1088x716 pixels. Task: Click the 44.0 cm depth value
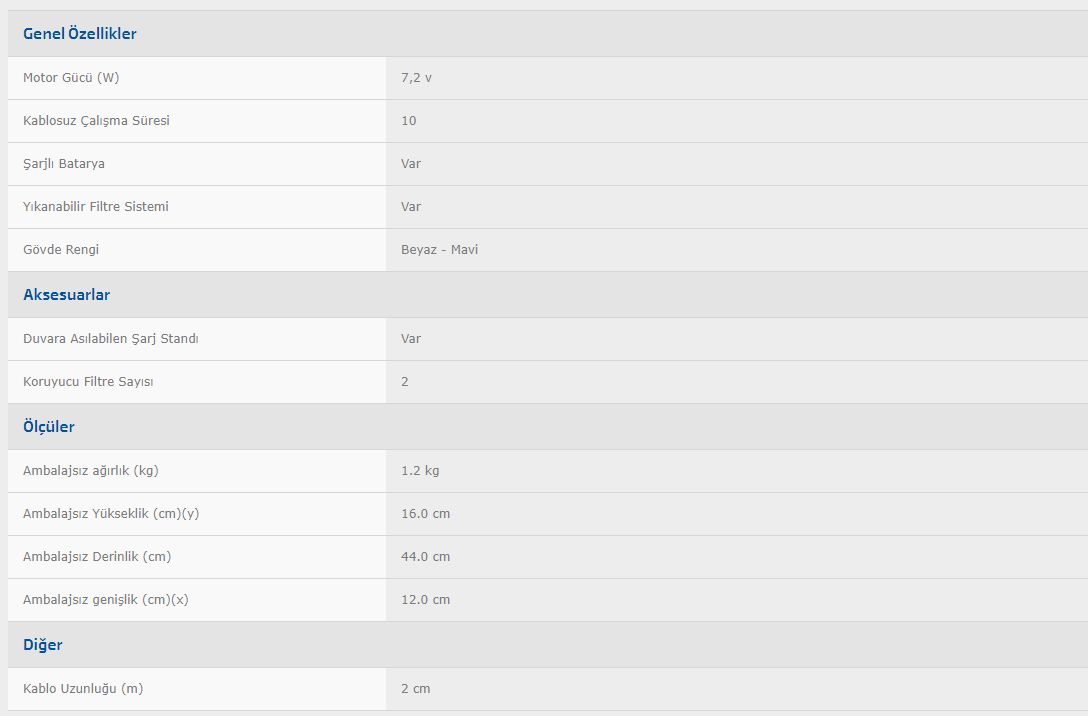pos(425,556)
